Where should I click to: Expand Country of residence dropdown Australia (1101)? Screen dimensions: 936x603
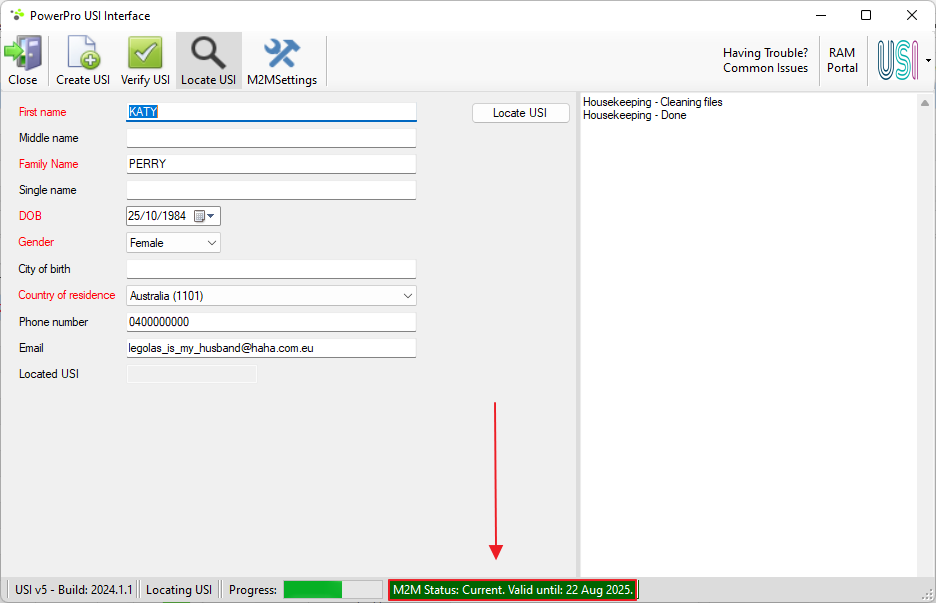[271, 296]
